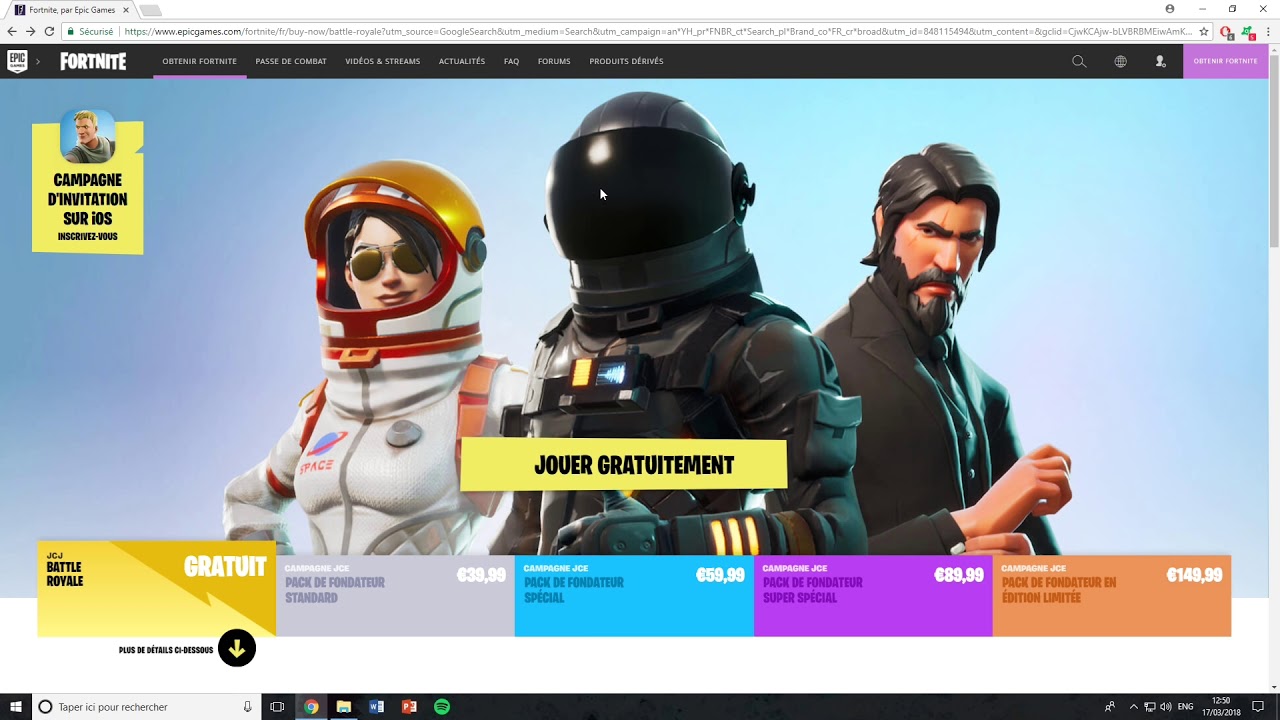The height and width of the screenshot is (720, 1280).
Task: Click the volume speaker icon
Action: pyautogui.click(x=1166, y=707)
